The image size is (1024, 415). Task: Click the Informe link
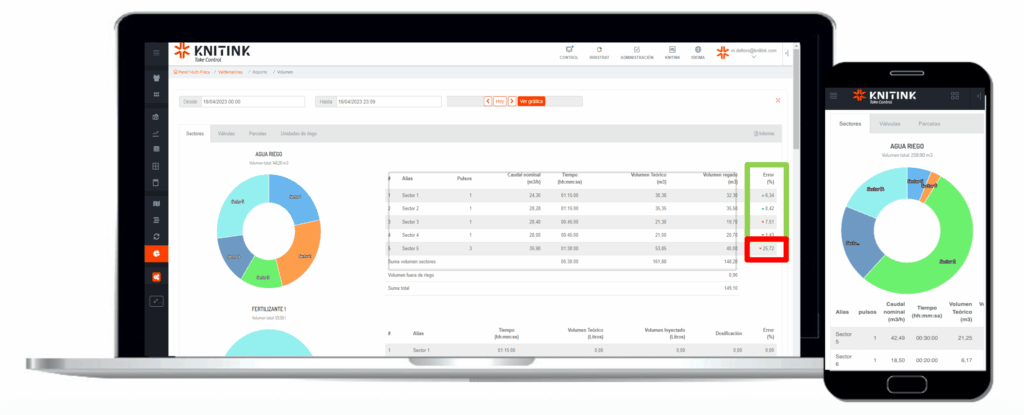764,133
